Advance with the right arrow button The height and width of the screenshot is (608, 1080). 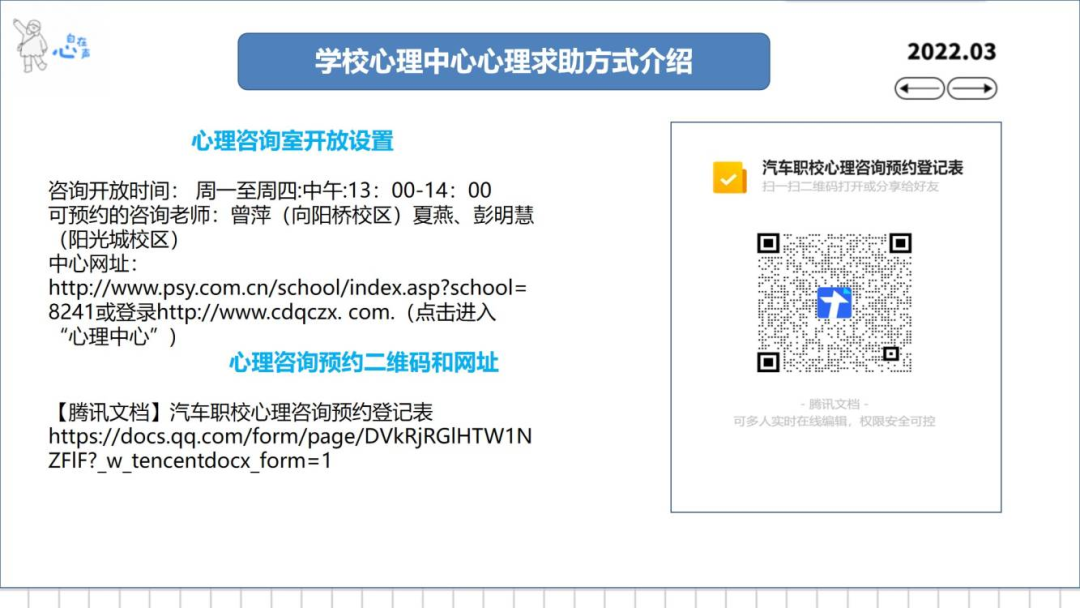coord(972,88)
